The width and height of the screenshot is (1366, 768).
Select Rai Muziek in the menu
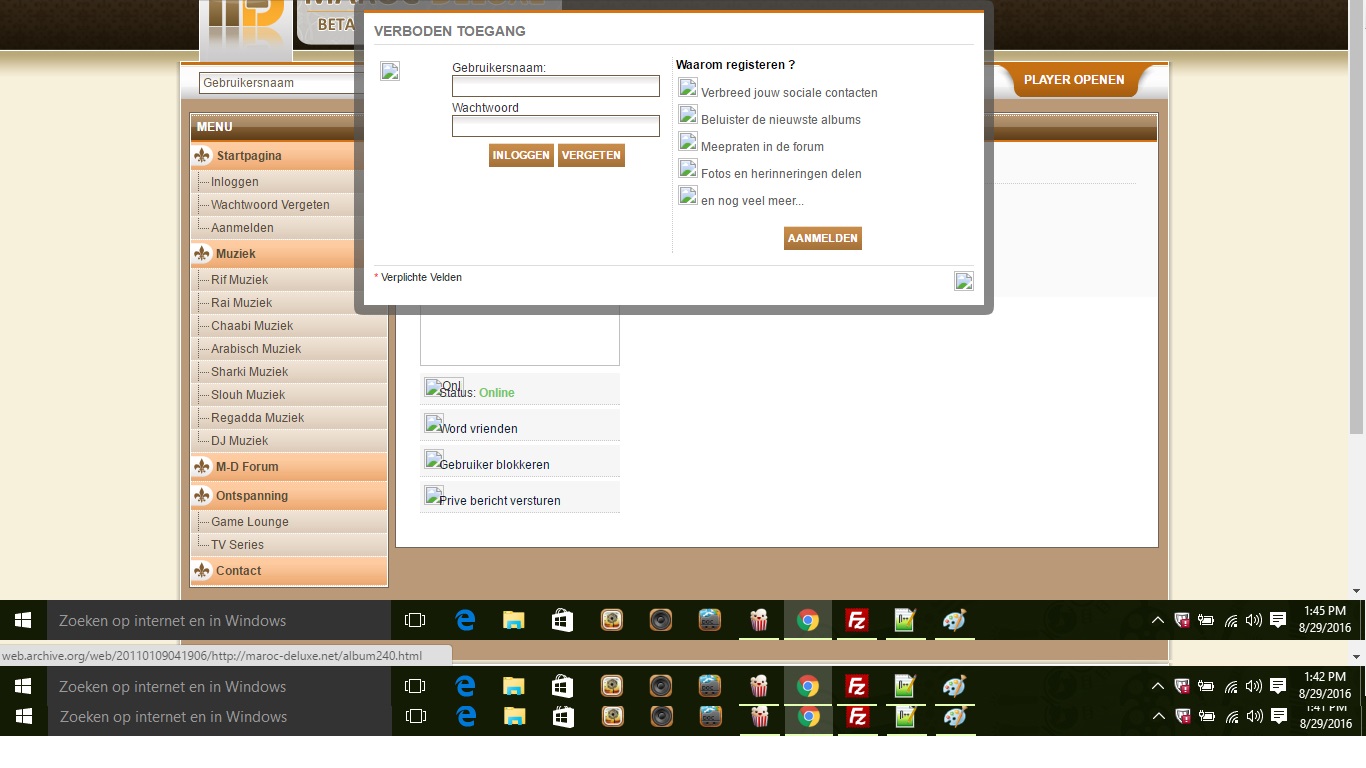pos(241,303)
